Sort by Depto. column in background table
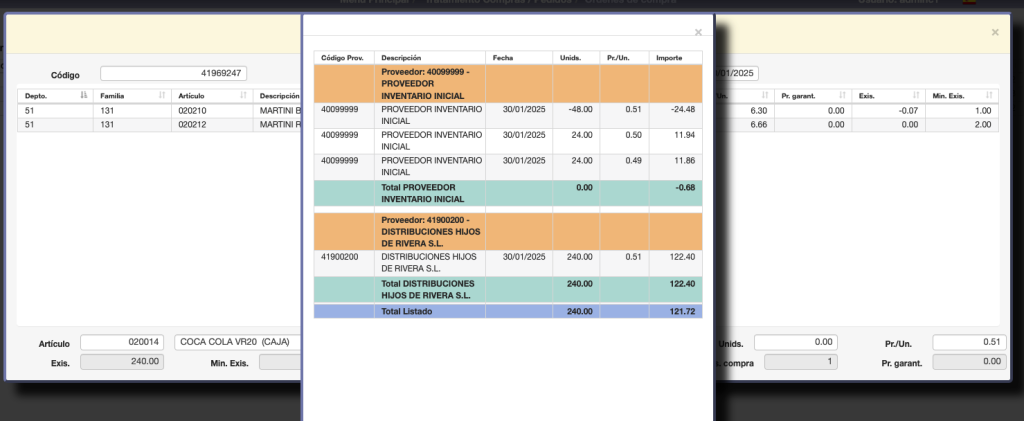1024x421 pixels. point(83,95)
